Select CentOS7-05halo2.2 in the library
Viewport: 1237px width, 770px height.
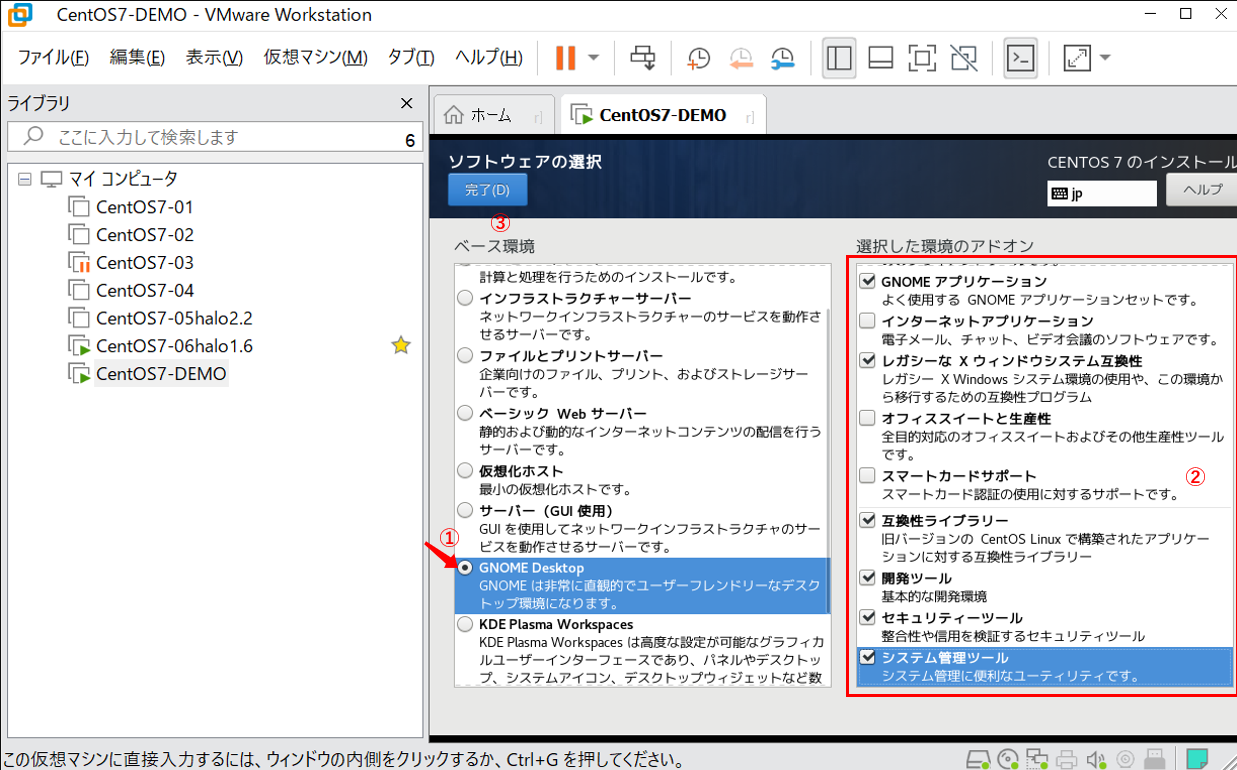(x=174, y=319)
